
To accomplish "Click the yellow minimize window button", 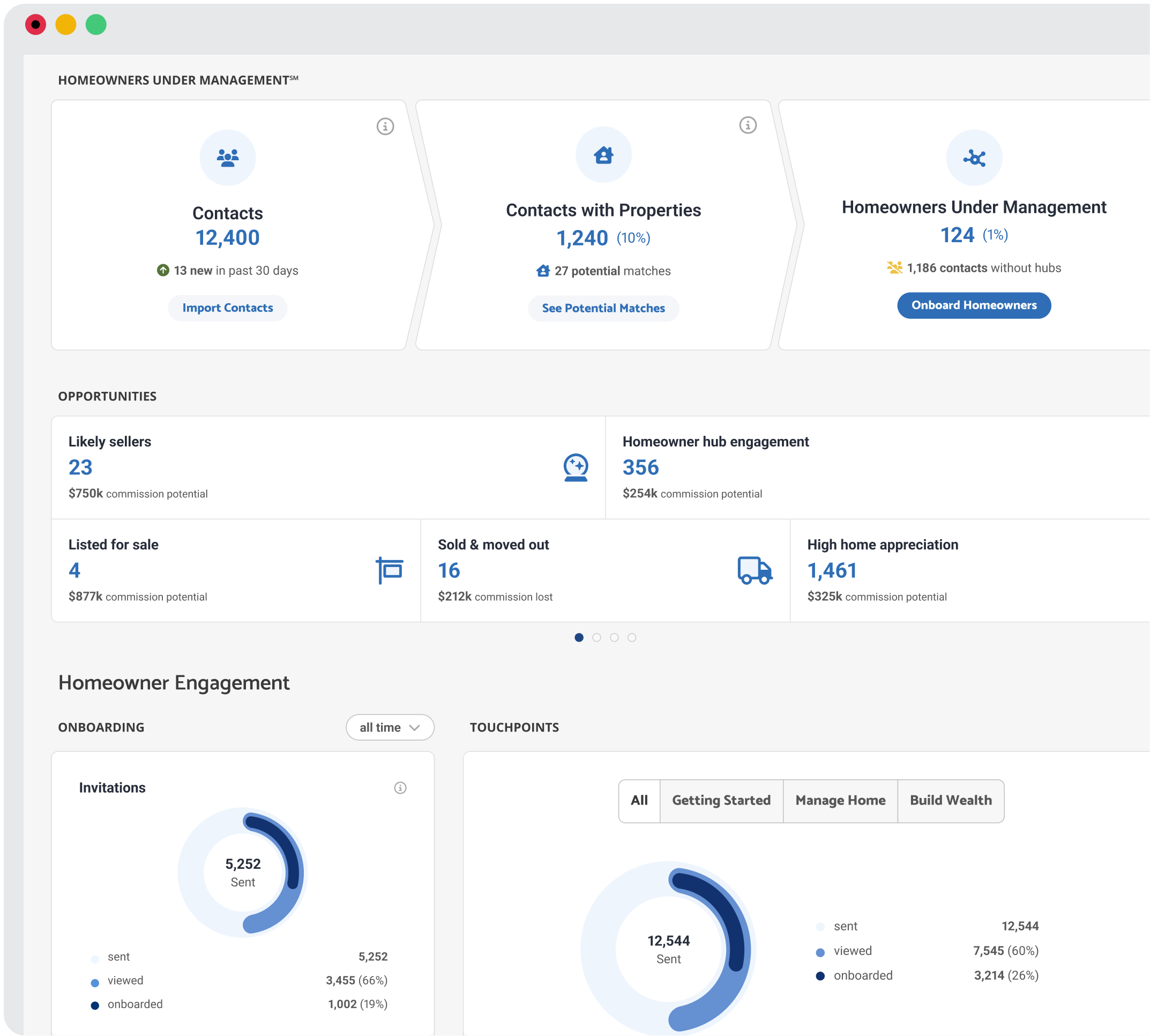I will [65, 25].
